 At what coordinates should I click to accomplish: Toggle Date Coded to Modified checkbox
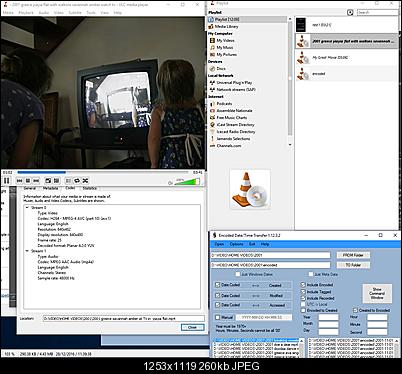click(217, 295)
